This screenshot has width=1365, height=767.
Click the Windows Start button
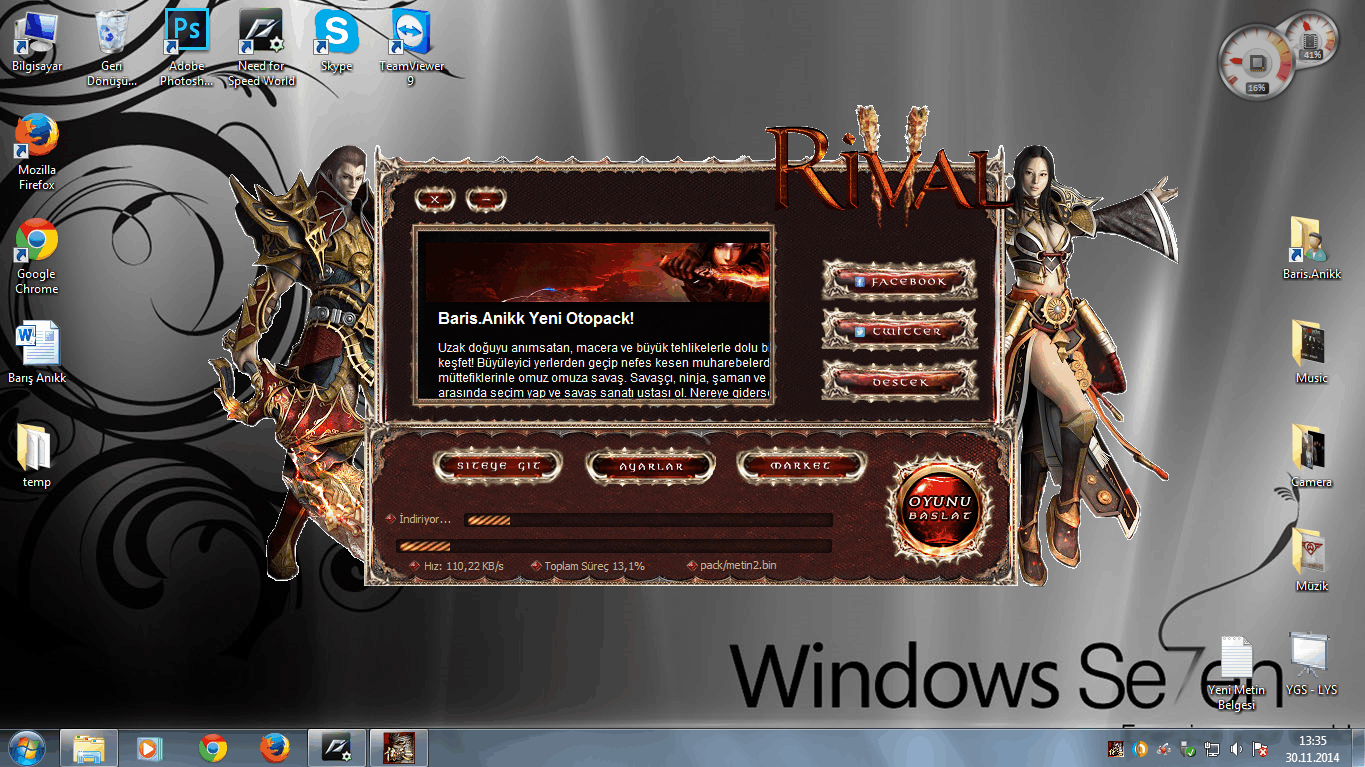coord(26,747)
